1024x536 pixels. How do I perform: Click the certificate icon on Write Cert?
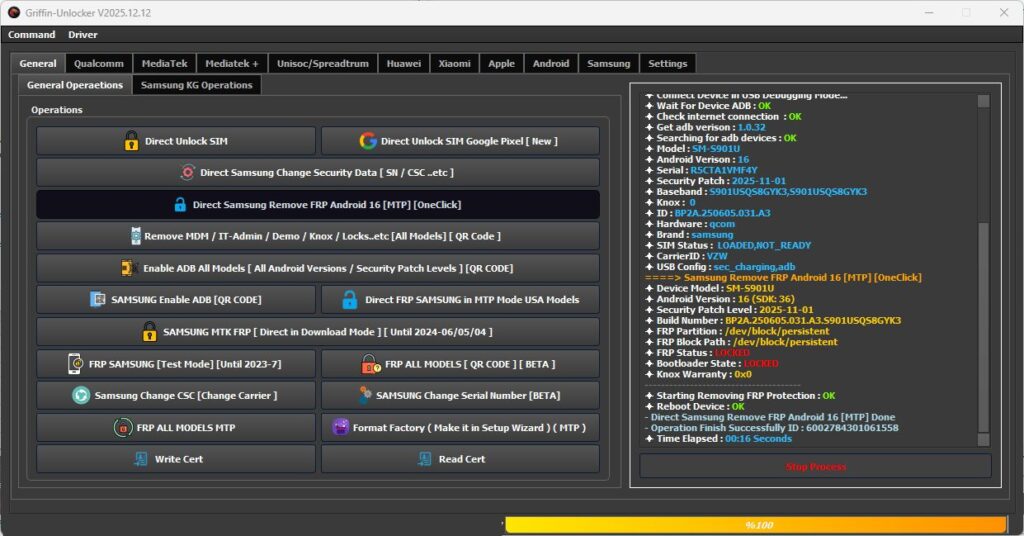[x=140, y=459]
